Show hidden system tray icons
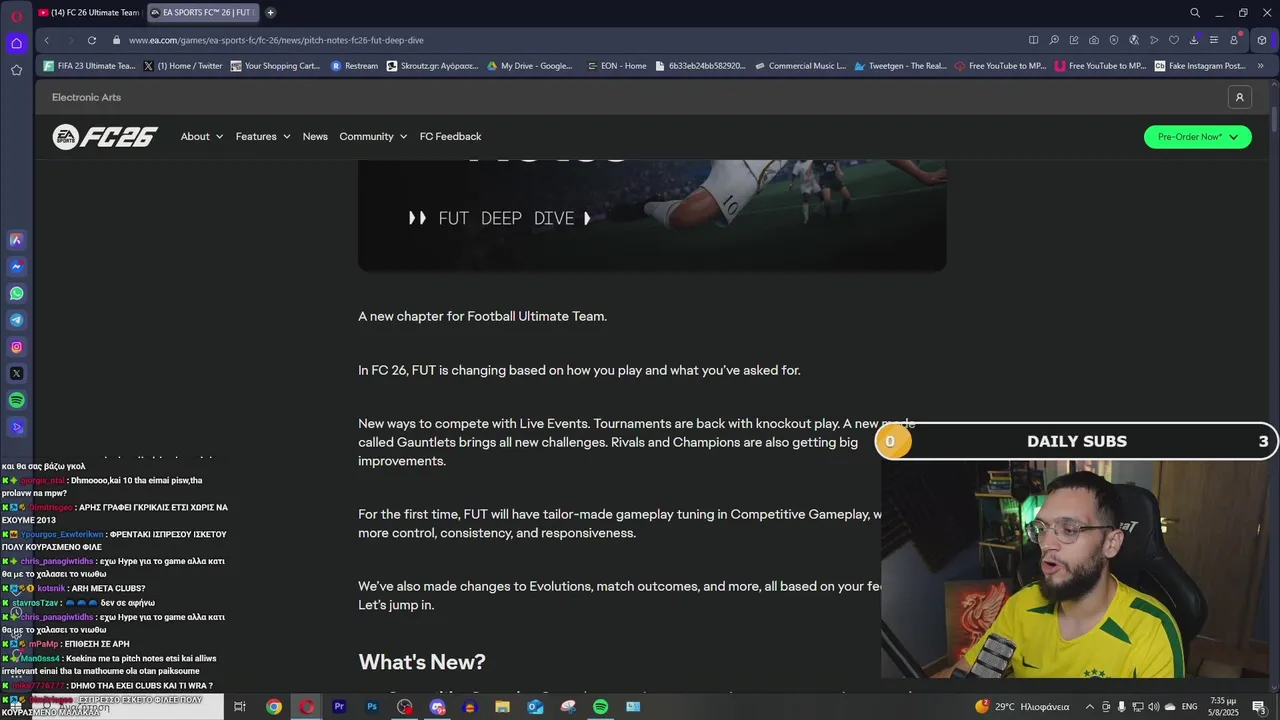This screenshot has width=1280, height=720. coord(1090,707)
